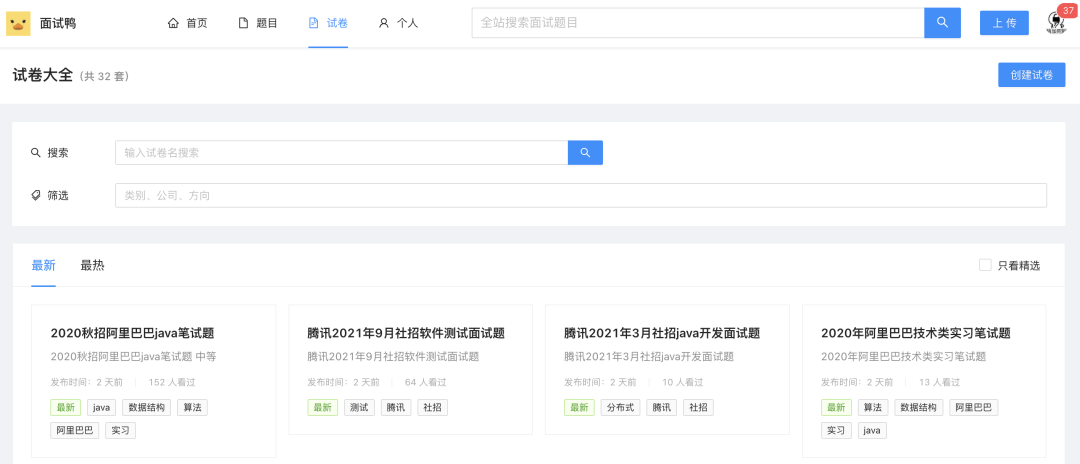The image size is (1080, 464).
Task: Open the 个人 profile navigation item
Action: click(x=398, y=23)
